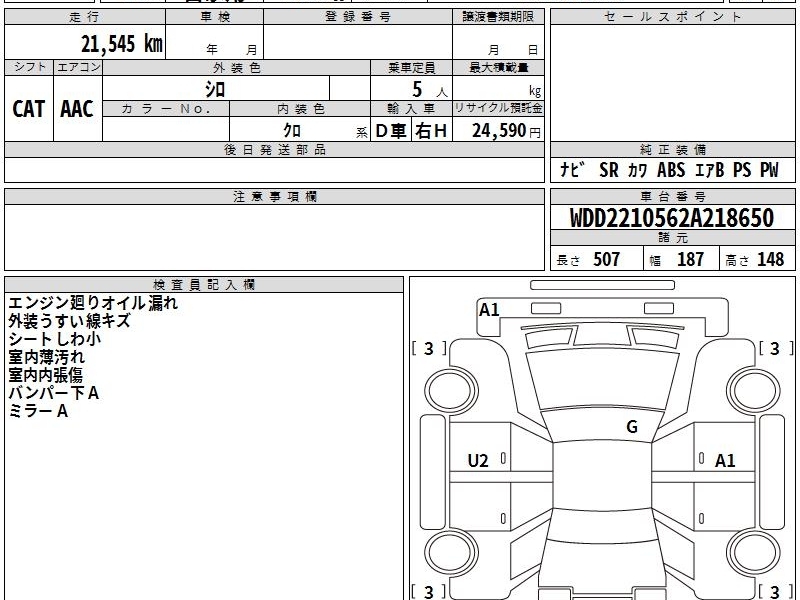Click the 後日発送部品 header
The image size is (800, 600).
[274, 150]
